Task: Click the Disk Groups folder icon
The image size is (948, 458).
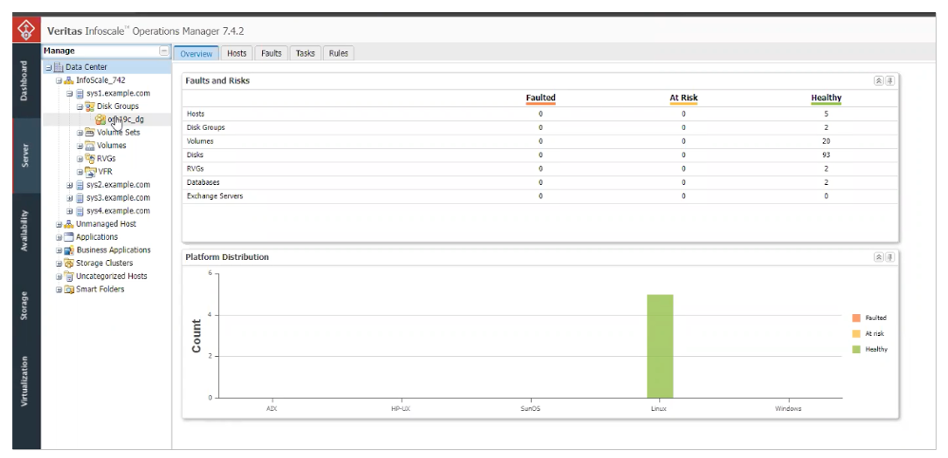Action: tap(90, 106)
